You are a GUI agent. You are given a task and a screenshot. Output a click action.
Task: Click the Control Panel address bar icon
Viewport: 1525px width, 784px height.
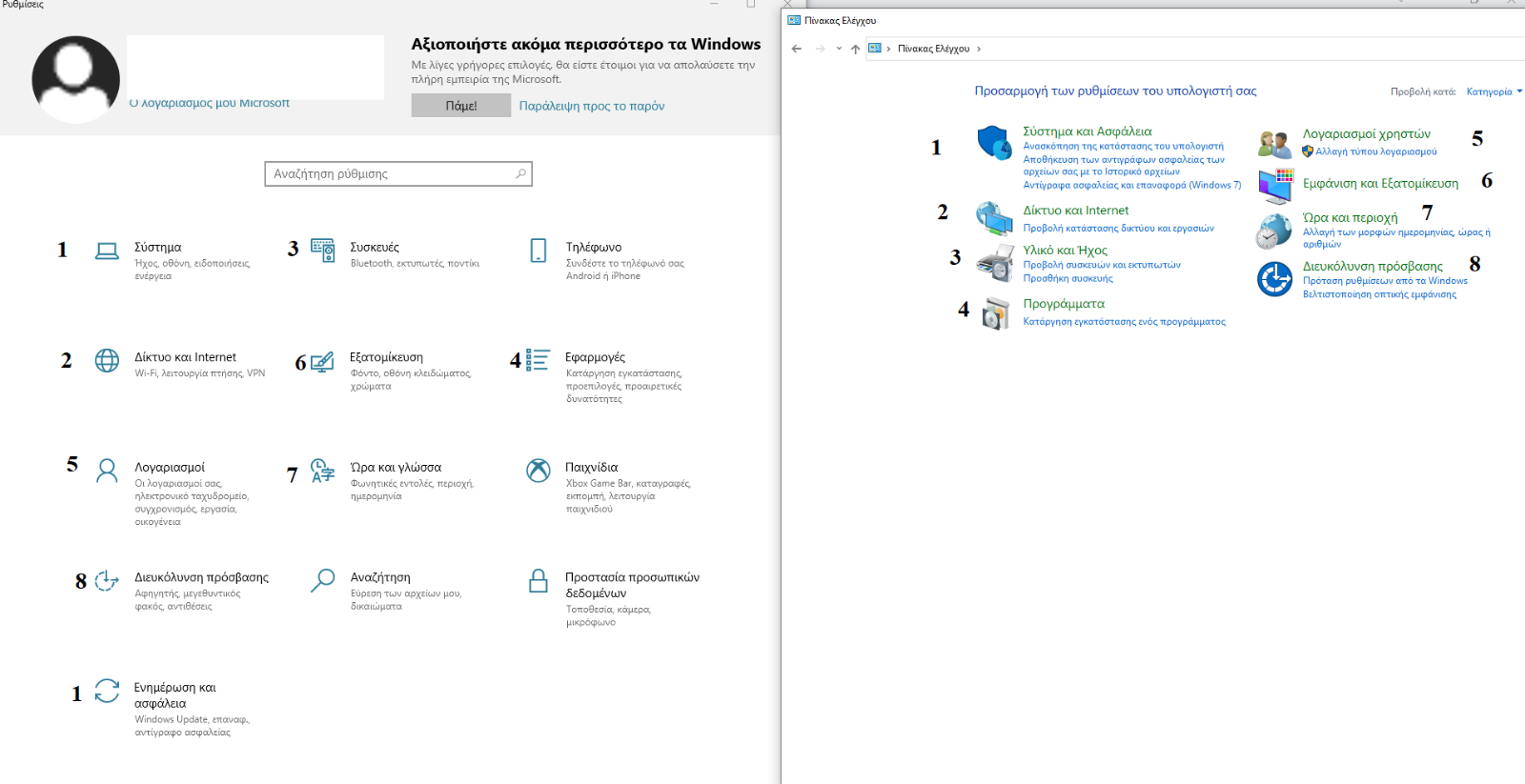tap(874, 48)
